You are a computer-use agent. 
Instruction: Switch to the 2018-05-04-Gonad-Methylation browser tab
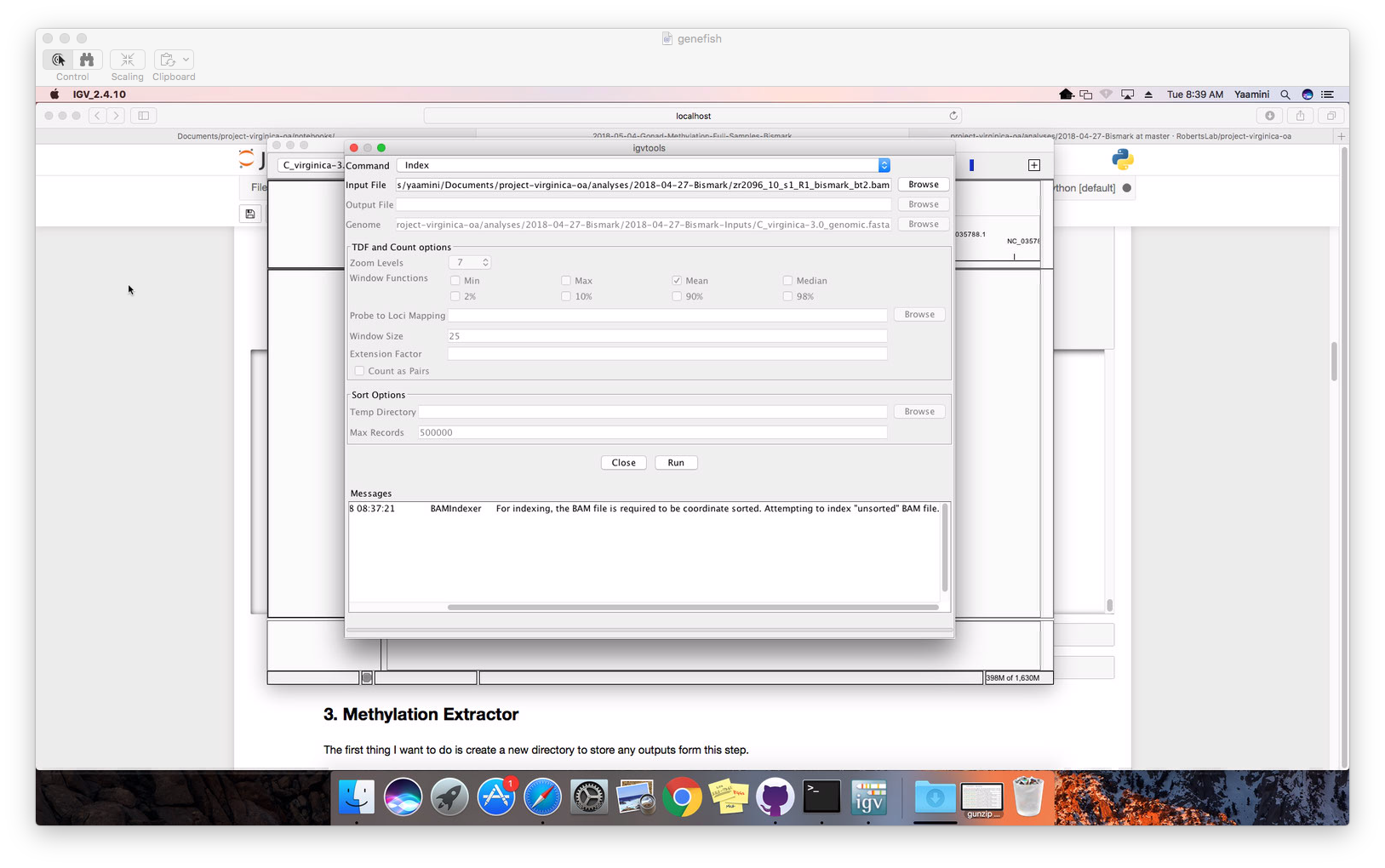click(692, 135)
